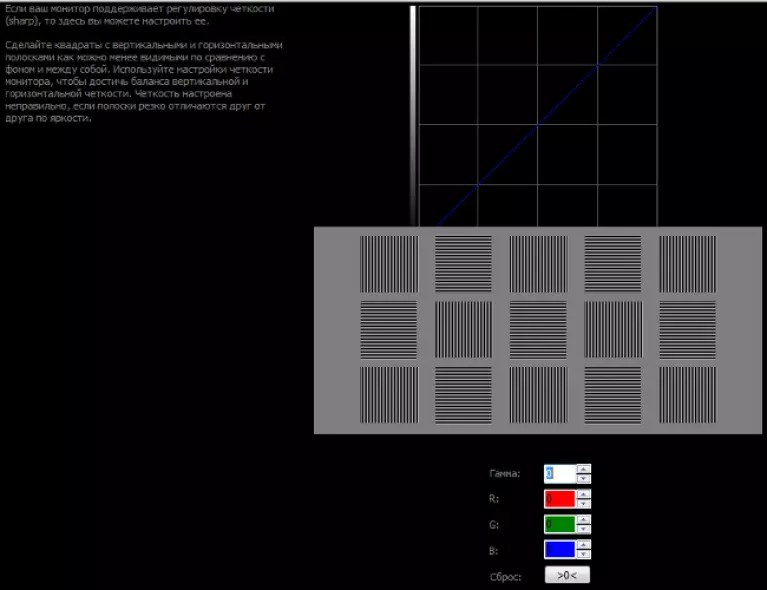Click the text 'Если ваш монитор поддерживает'
767x590 pixels.
point(84,9)
